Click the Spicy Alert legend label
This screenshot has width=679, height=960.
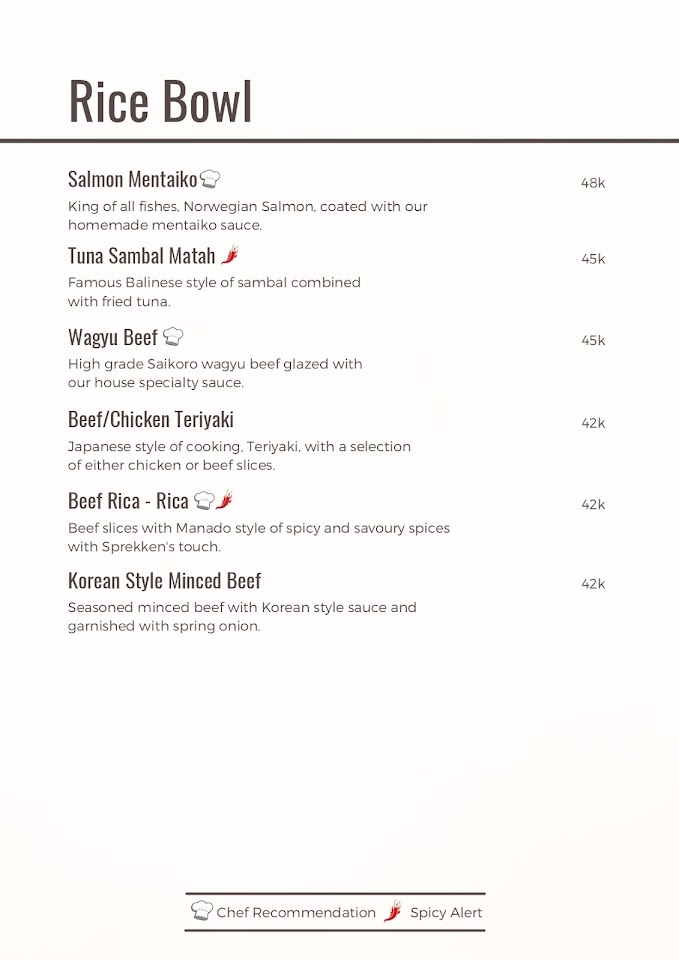point(446,912)
